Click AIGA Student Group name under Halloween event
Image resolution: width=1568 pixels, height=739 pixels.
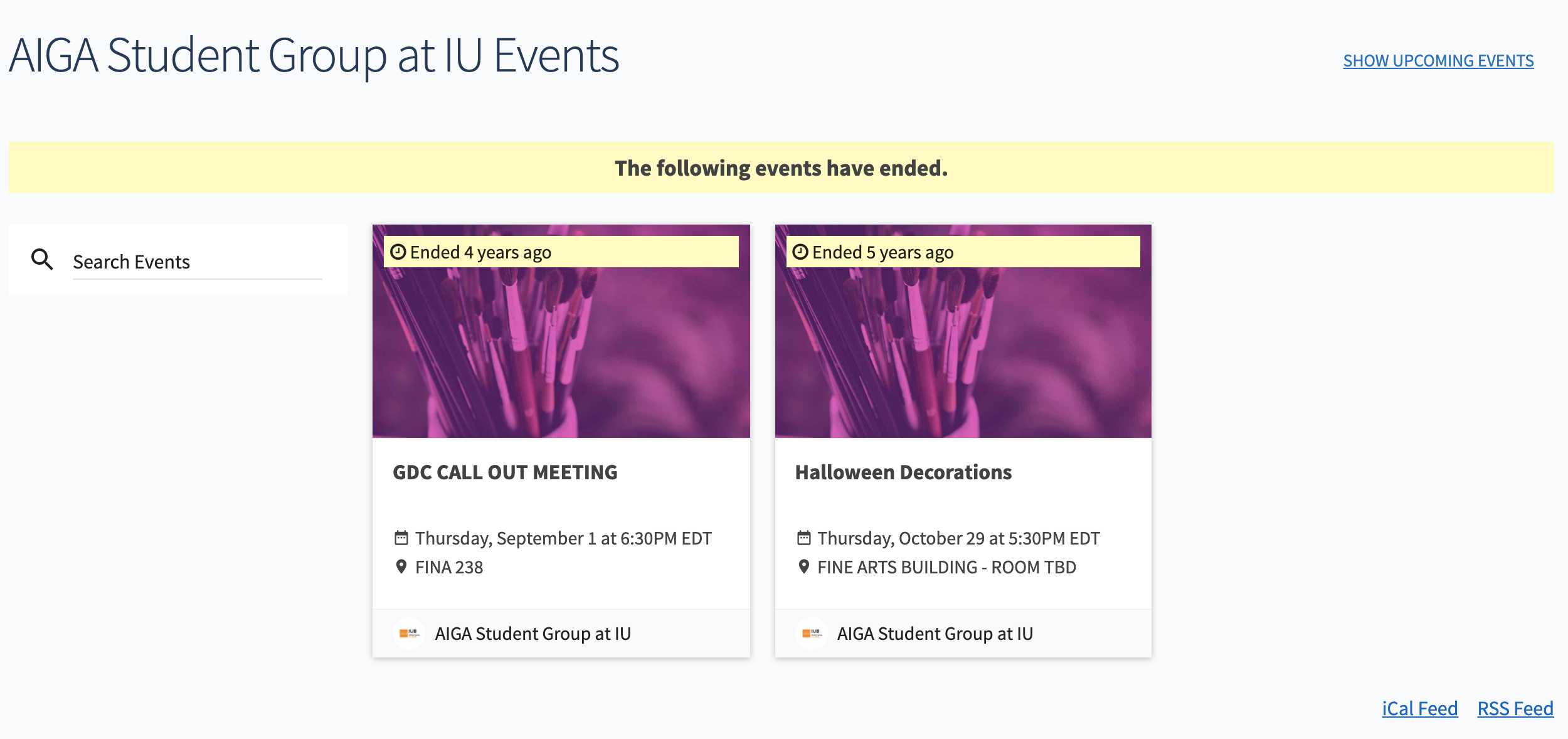pos(935,634)
